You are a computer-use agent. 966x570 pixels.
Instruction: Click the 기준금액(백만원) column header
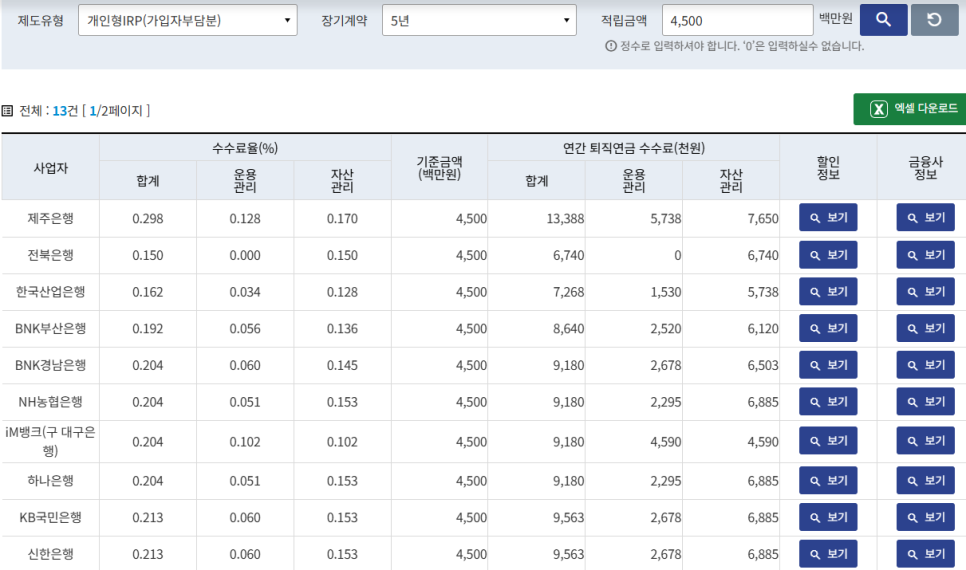click(x=439, y=168)
